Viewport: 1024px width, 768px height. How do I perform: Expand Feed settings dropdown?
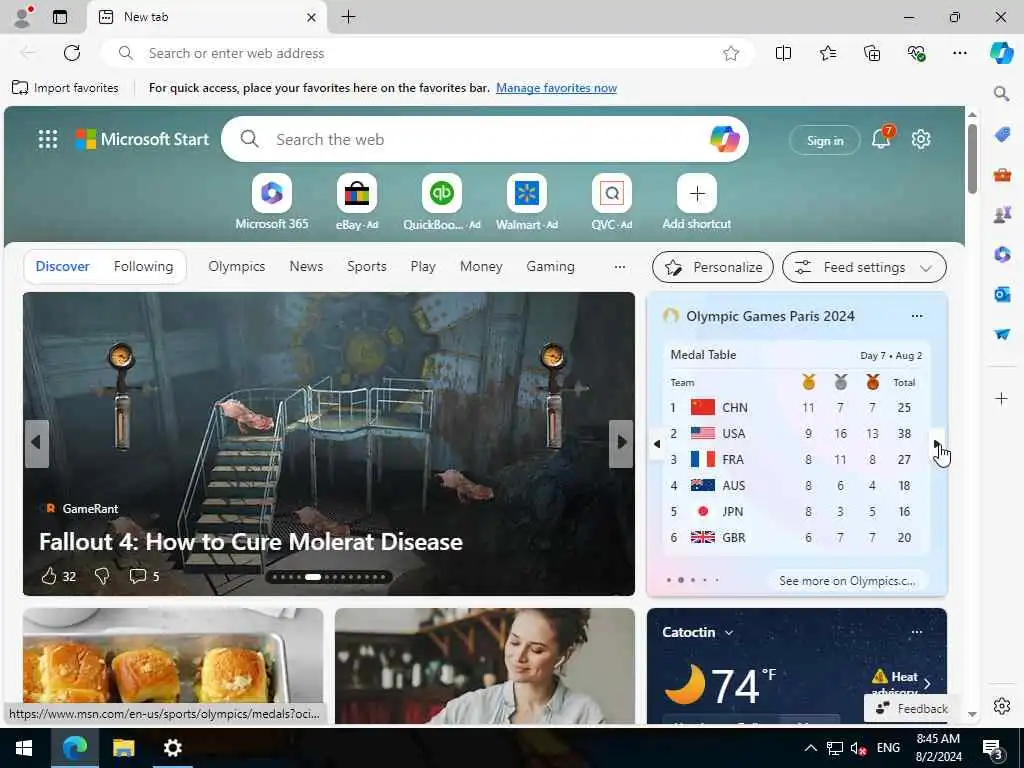click(864, 267)
